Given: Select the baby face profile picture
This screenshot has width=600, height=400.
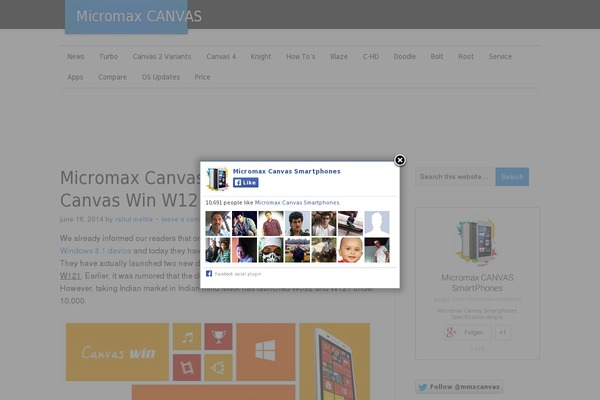Looking at the screenshot, I should point(351,250).
